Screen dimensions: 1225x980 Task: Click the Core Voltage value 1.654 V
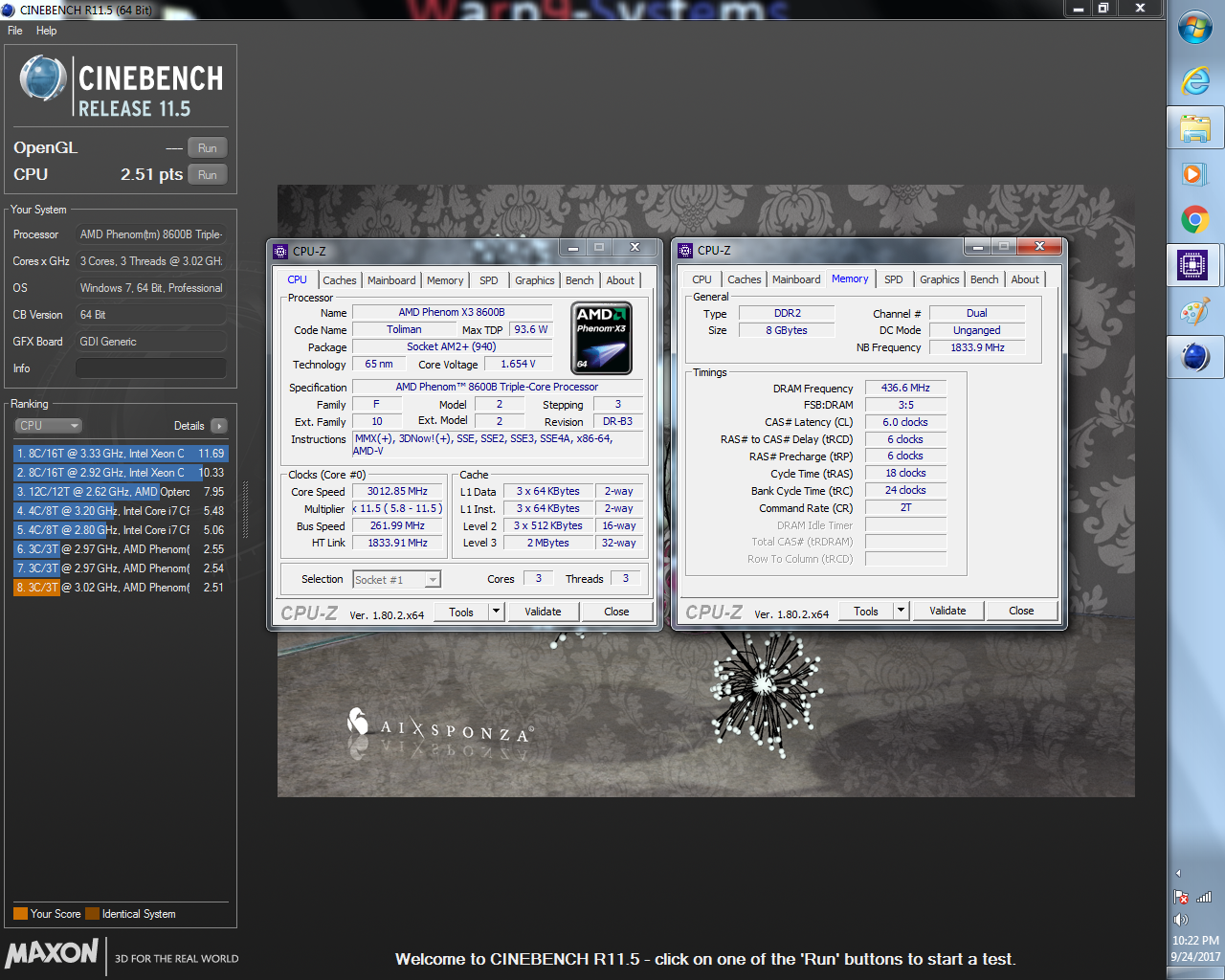[x=518, y=364]
